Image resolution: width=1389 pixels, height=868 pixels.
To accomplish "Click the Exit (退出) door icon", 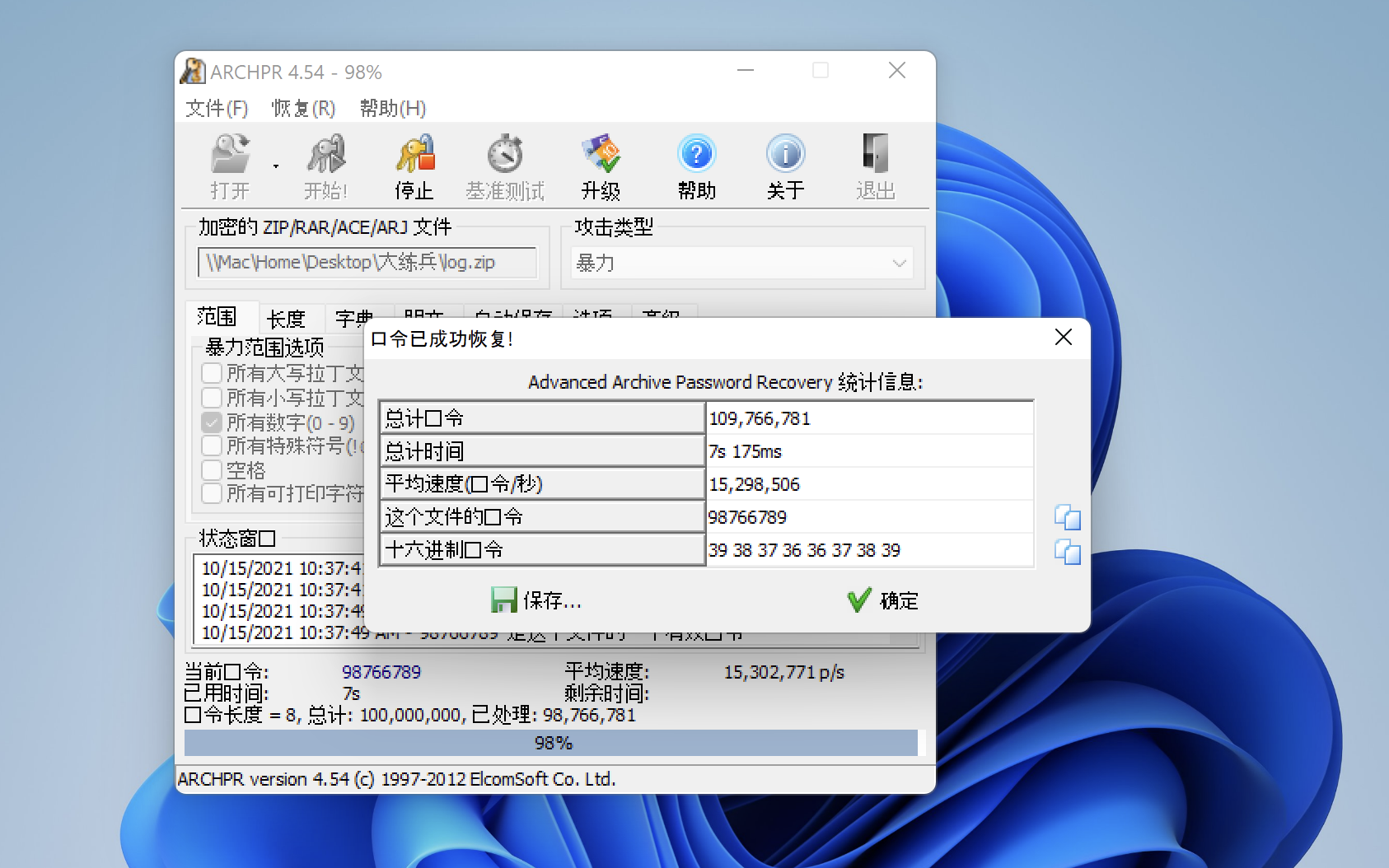I will coord(875,155).
